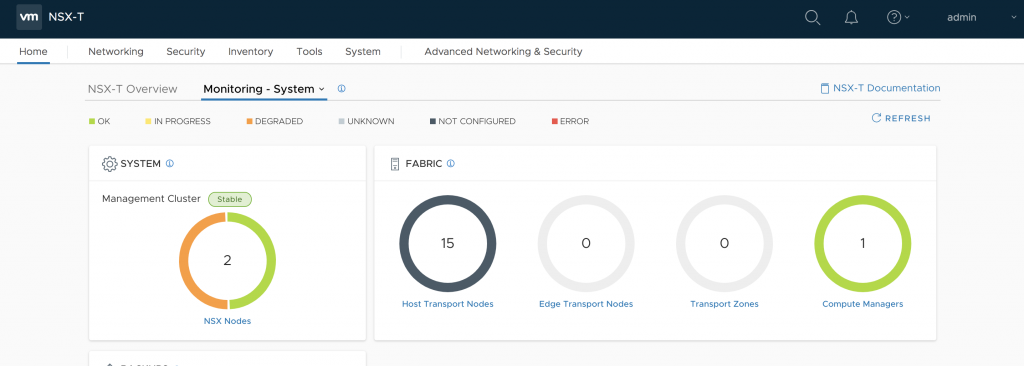Image resolution: width=1024 pixels, height=366 pixels.
Task: Click the VMware vm logo
Action: [29, 17]
